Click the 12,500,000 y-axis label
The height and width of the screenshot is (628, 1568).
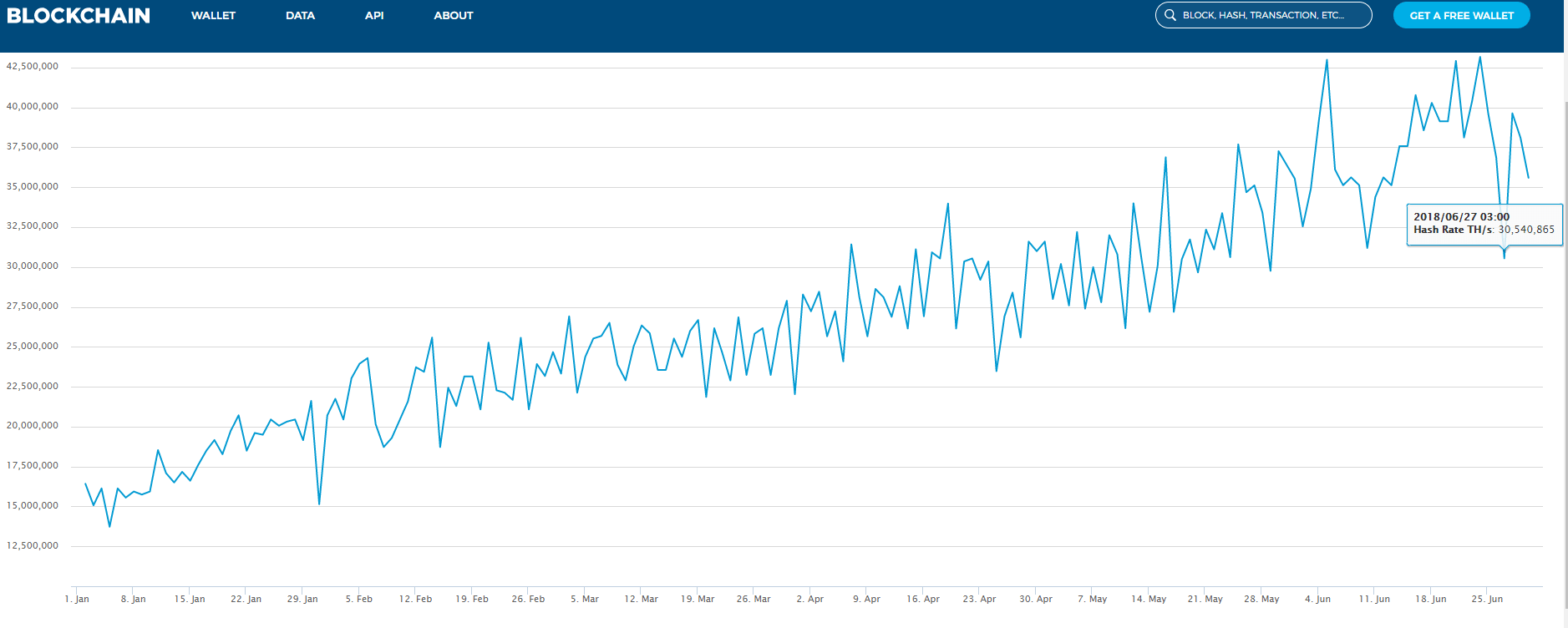(x=33, y=545)
